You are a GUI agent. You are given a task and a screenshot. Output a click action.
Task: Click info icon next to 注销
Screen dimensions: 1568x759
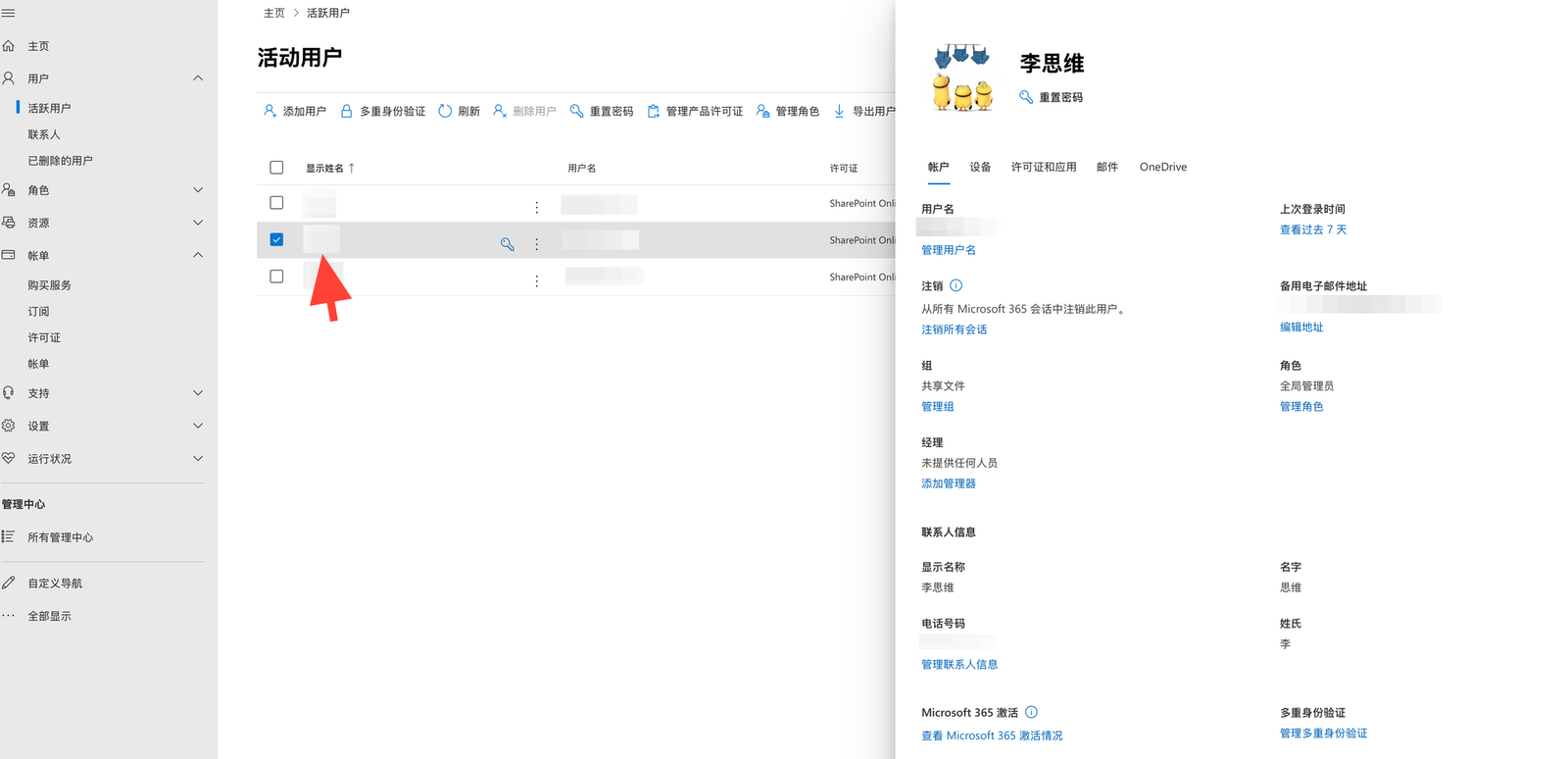tap(955, 285)
